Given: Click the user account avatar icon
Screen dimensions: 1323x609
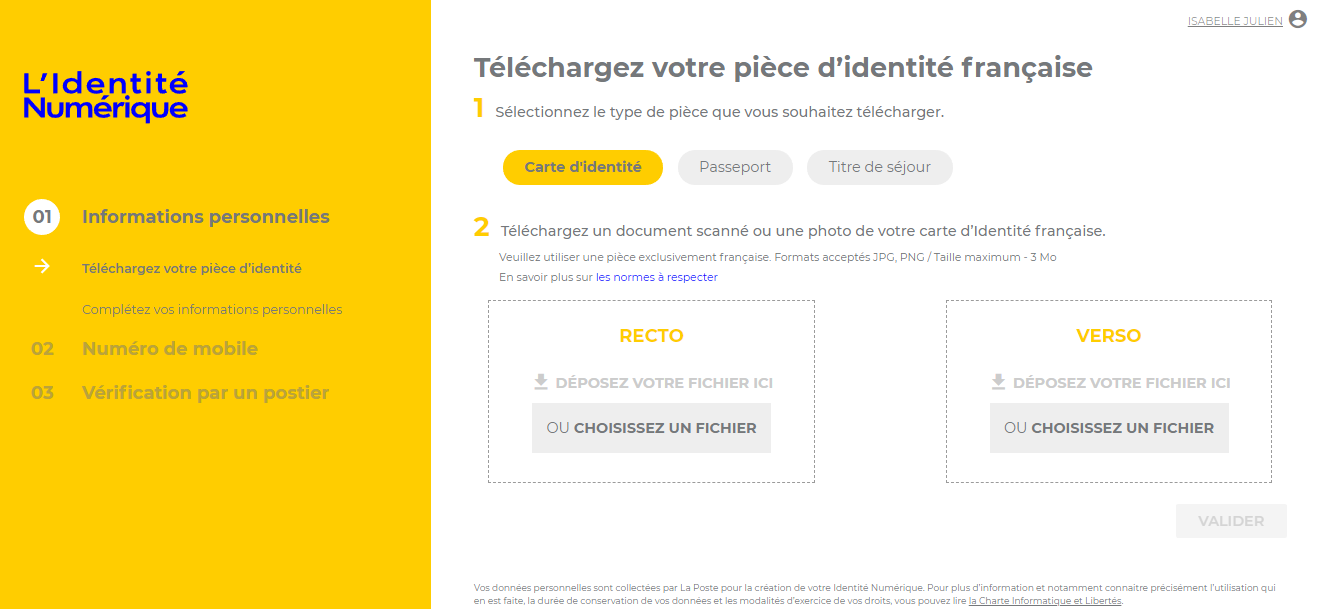Looking at the screenshot, I should [1298, 19].
